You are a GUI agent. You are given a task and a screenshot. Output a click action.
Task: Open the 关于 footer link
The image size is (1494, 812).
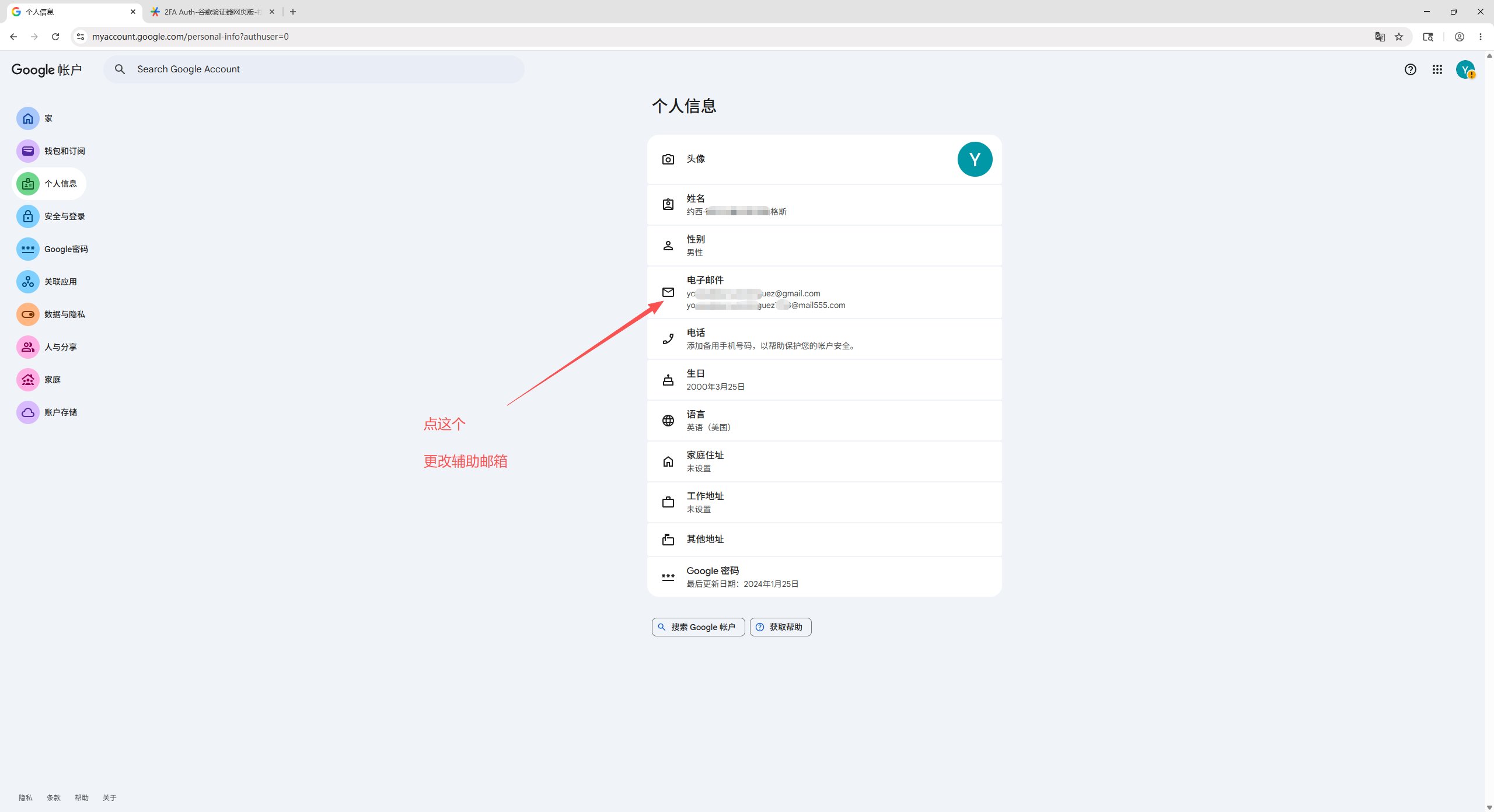pos(110,797)
